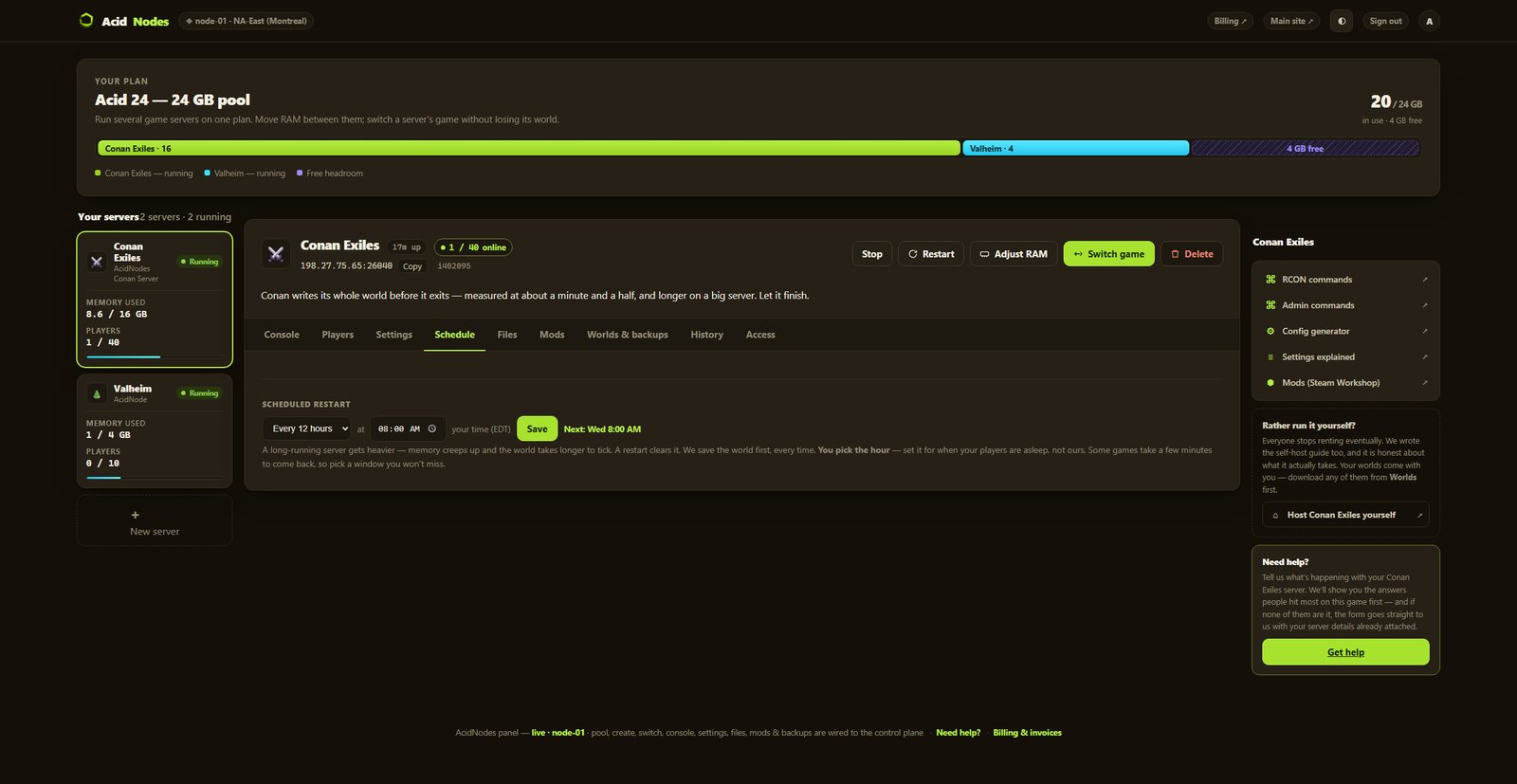Click the Conan Exiles — running legend entry

pos(144,173)
